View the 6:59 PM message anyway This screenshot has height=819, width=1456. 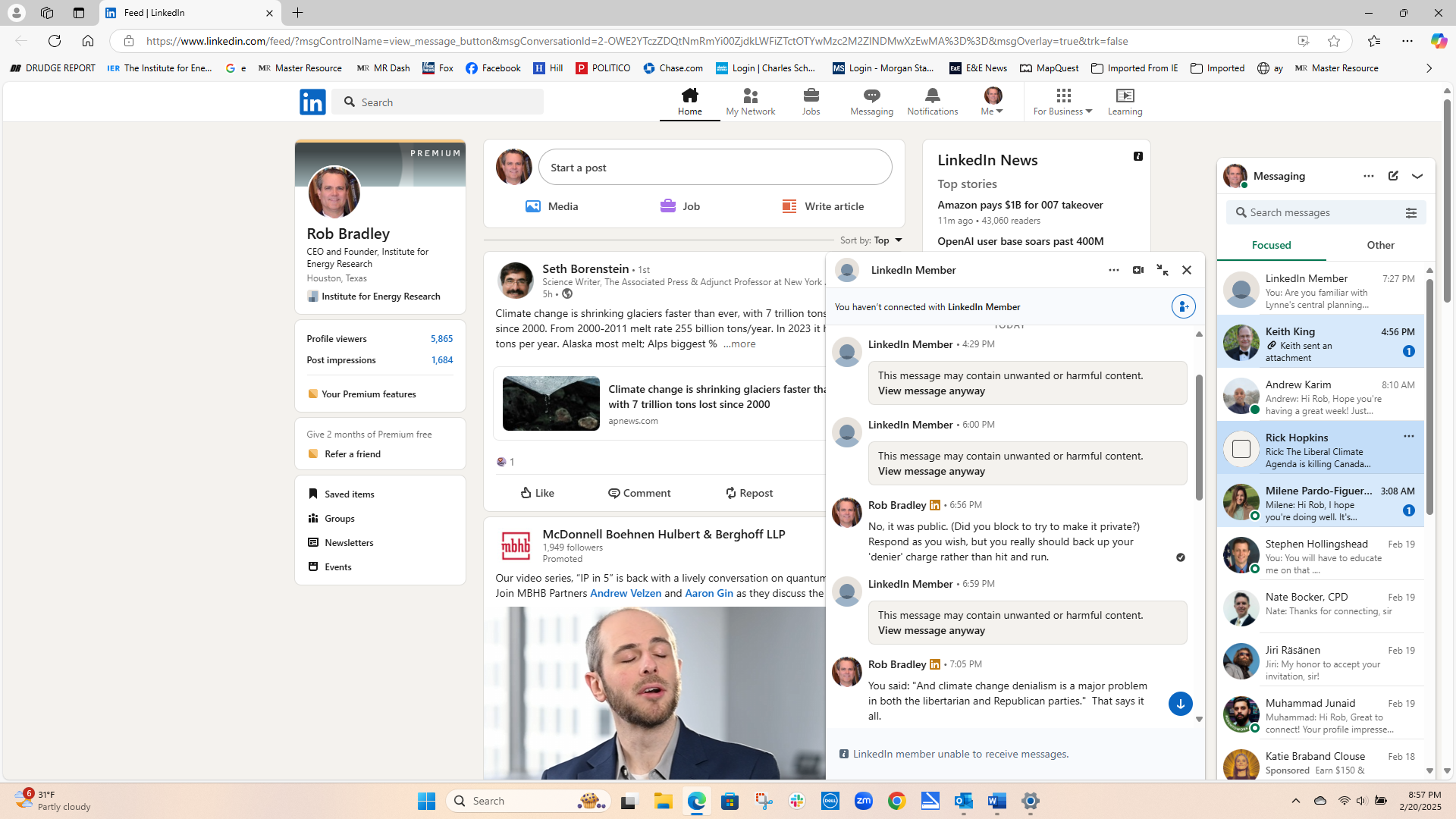point(931,631)
